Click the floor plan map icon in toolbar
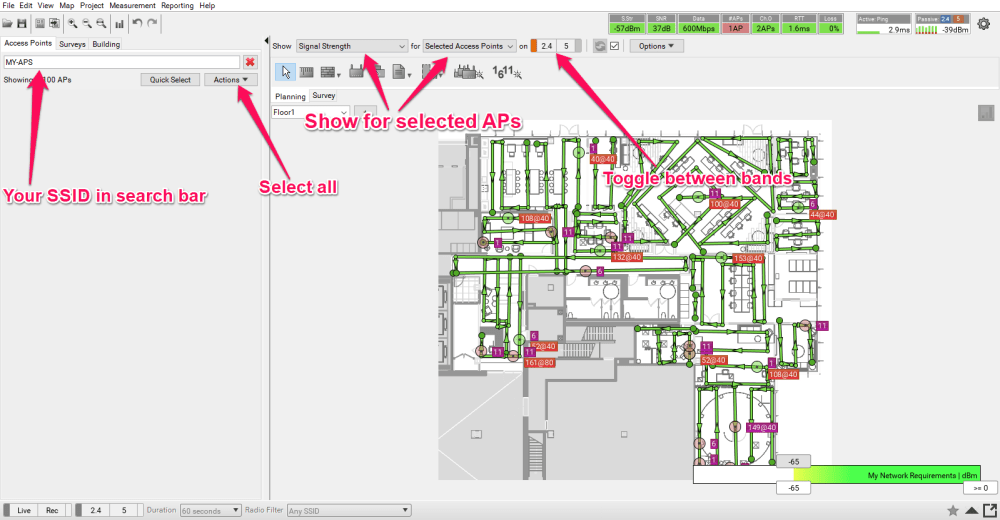Screen dimensions: 1000x520 click(x=40, y=24)
